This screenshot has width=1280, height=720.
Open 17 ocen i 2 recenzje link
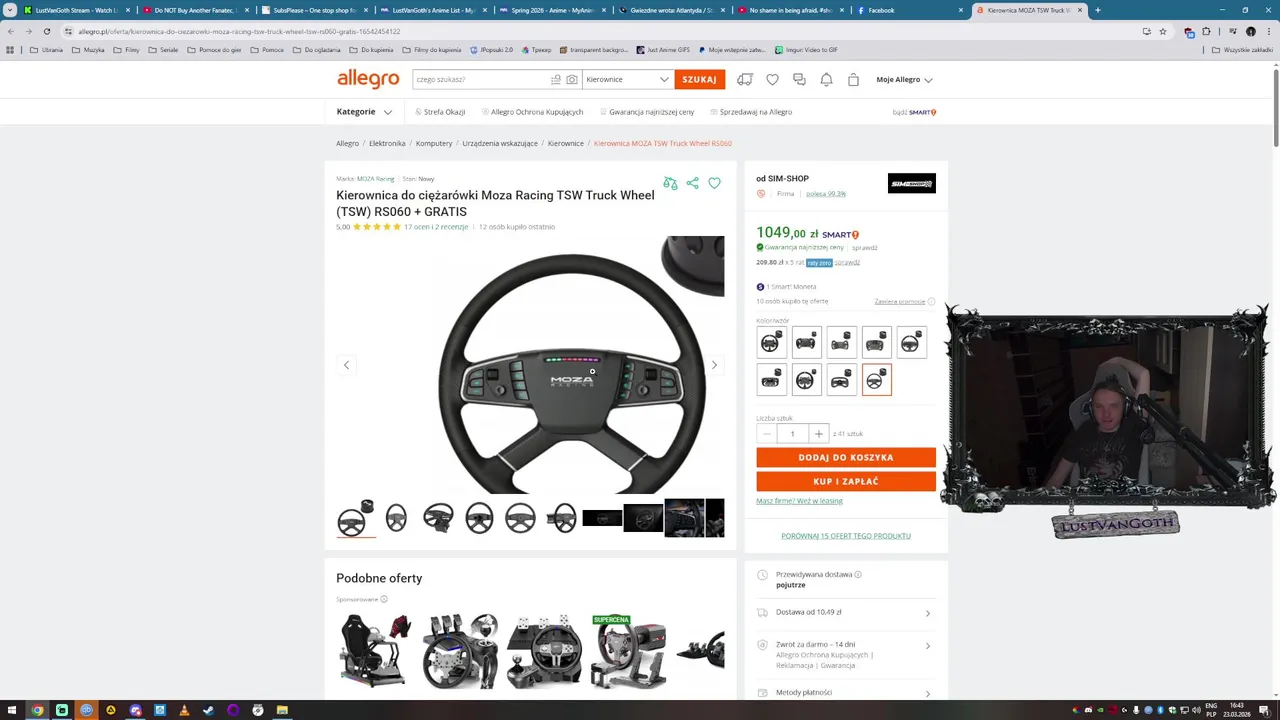pos(436,227)
